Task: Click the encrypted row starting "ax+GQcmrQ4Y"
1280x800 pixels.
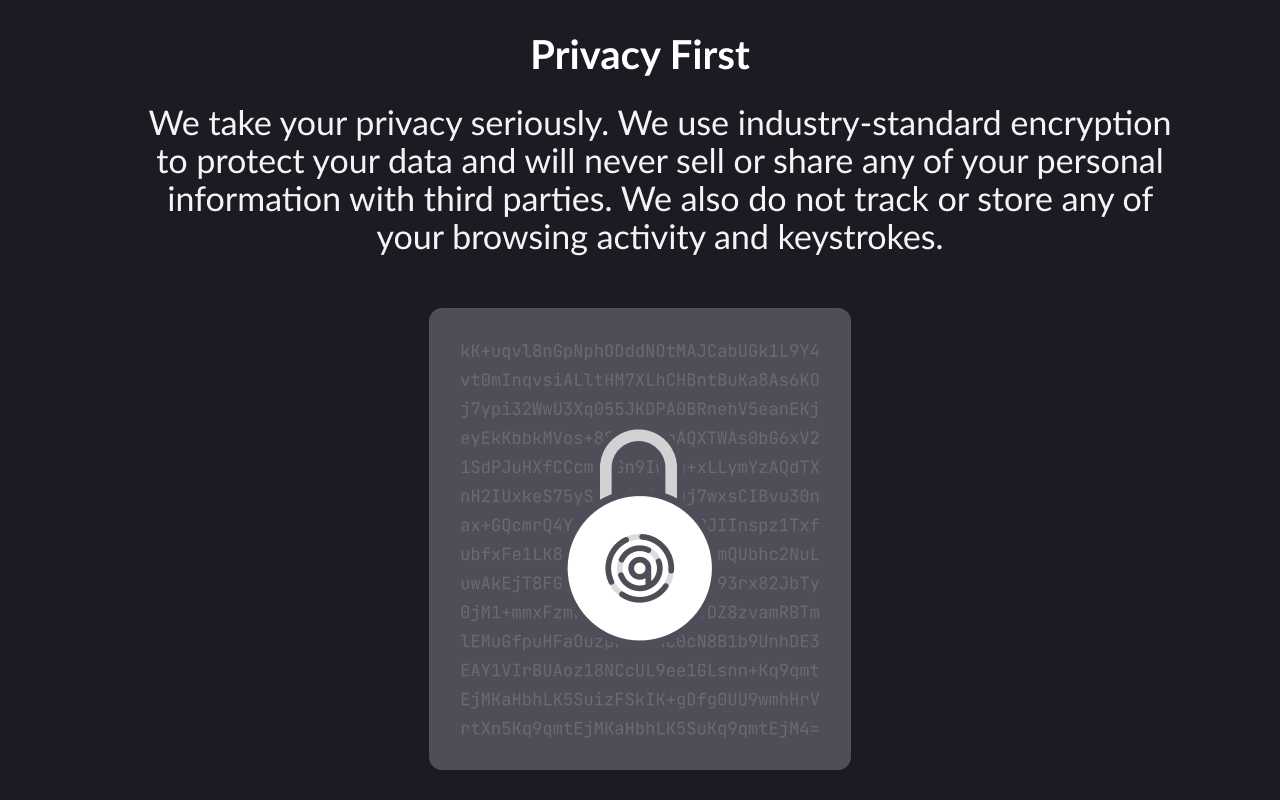Action: [640, 525]
